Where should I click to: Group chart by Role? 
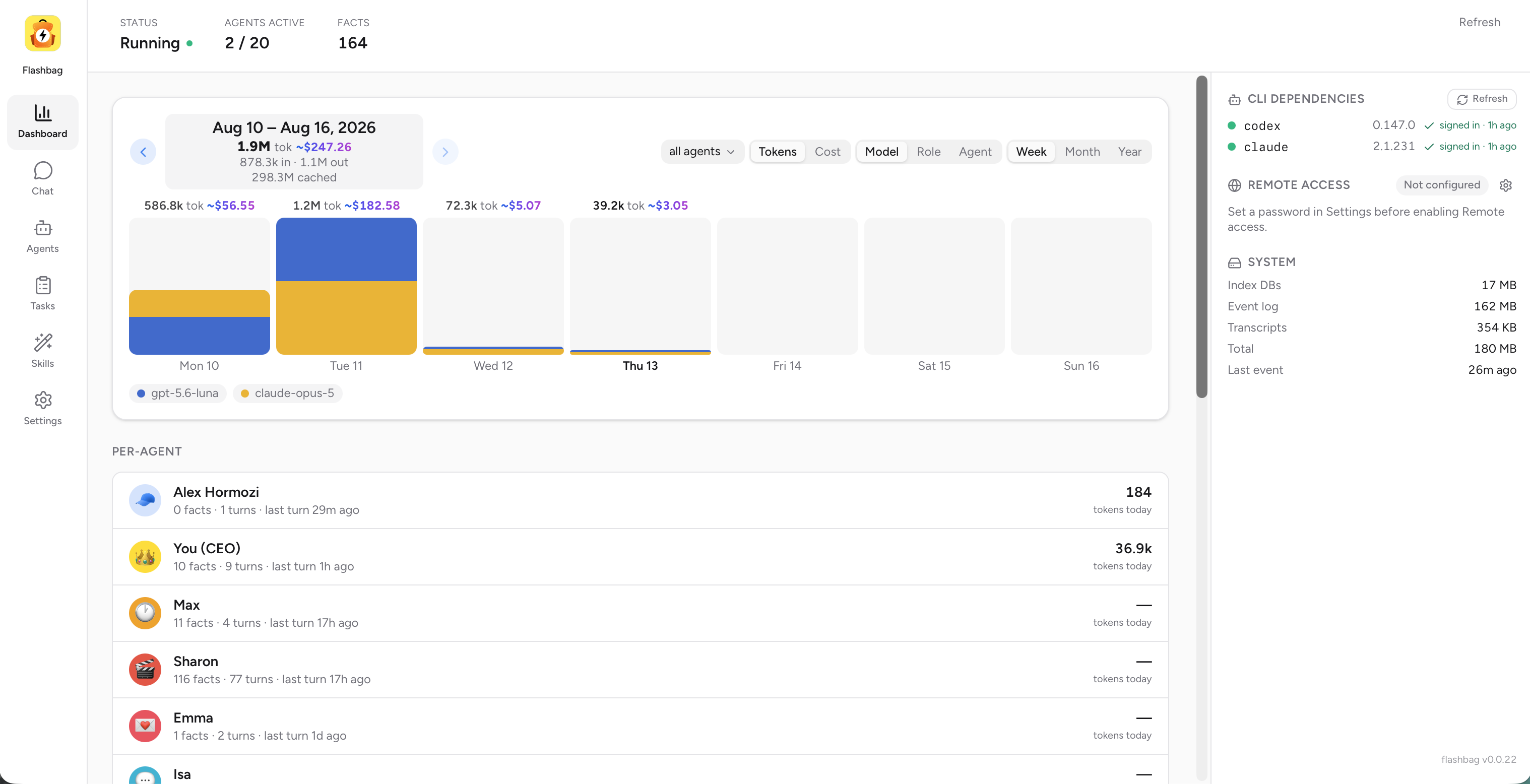pos(929,152)
